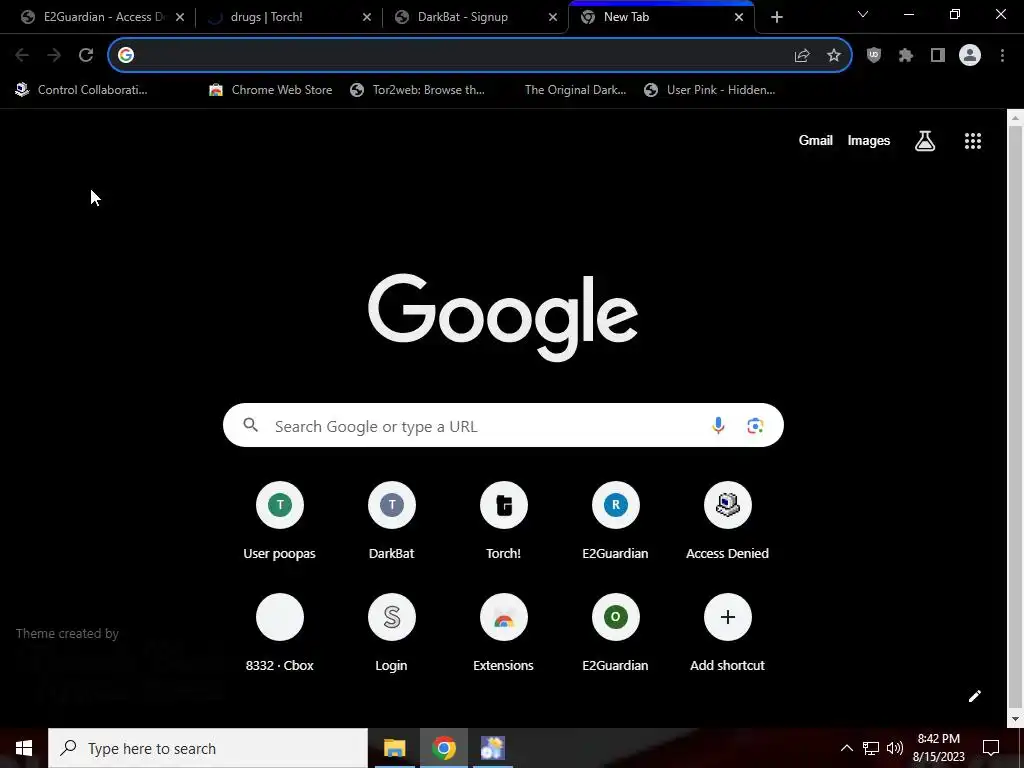Open the Google apps grid

tap(973, 140)
